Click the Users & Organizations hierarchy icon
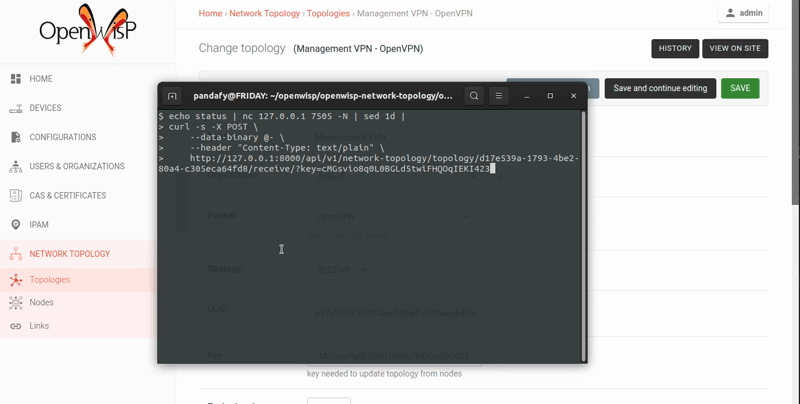The width and height of the screenshot is (800, 404). click(16, 166)
